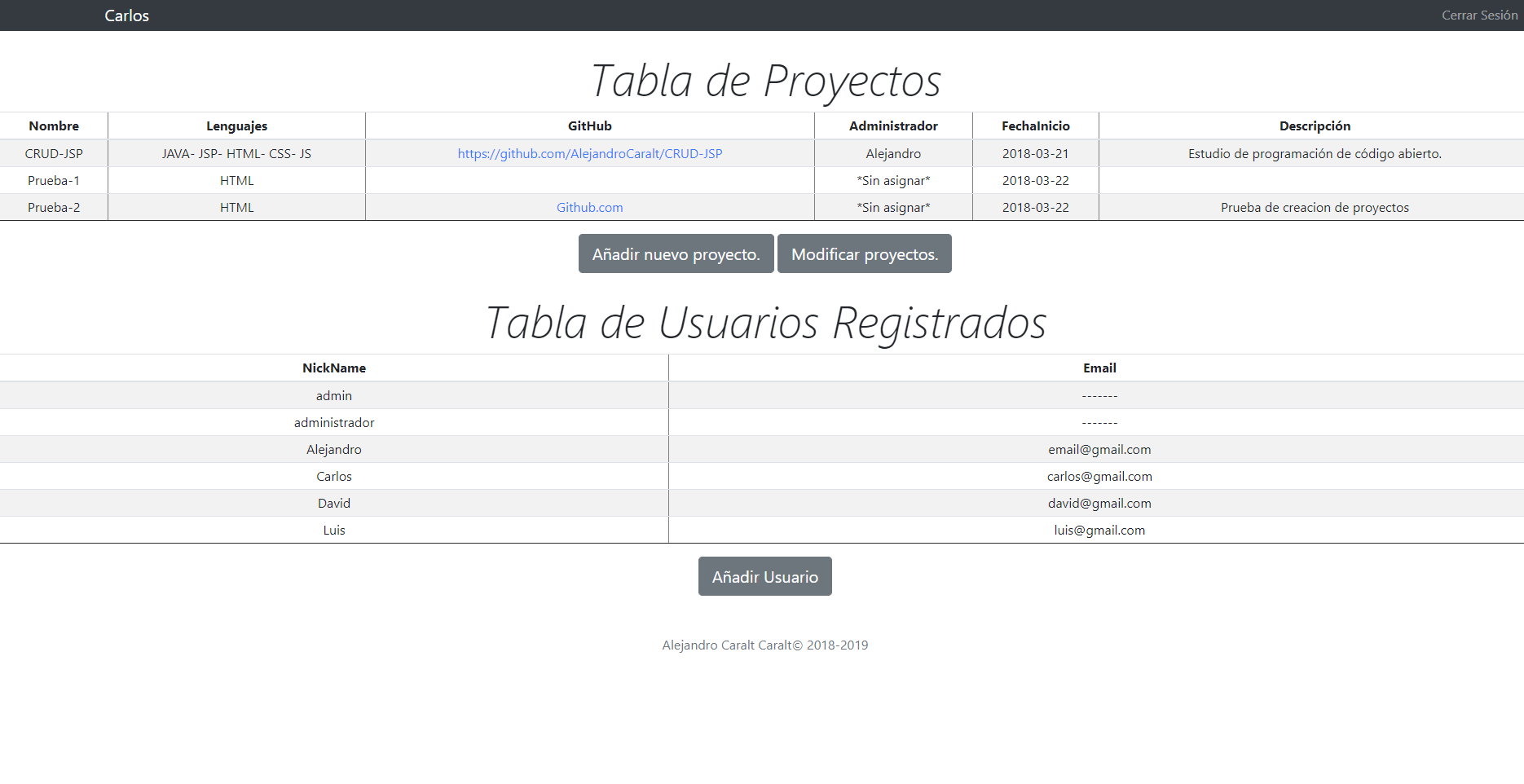This screenshot has width=1524, height=784.
Task: Click Alejandro in the NickName column
Action: (334, 449)
